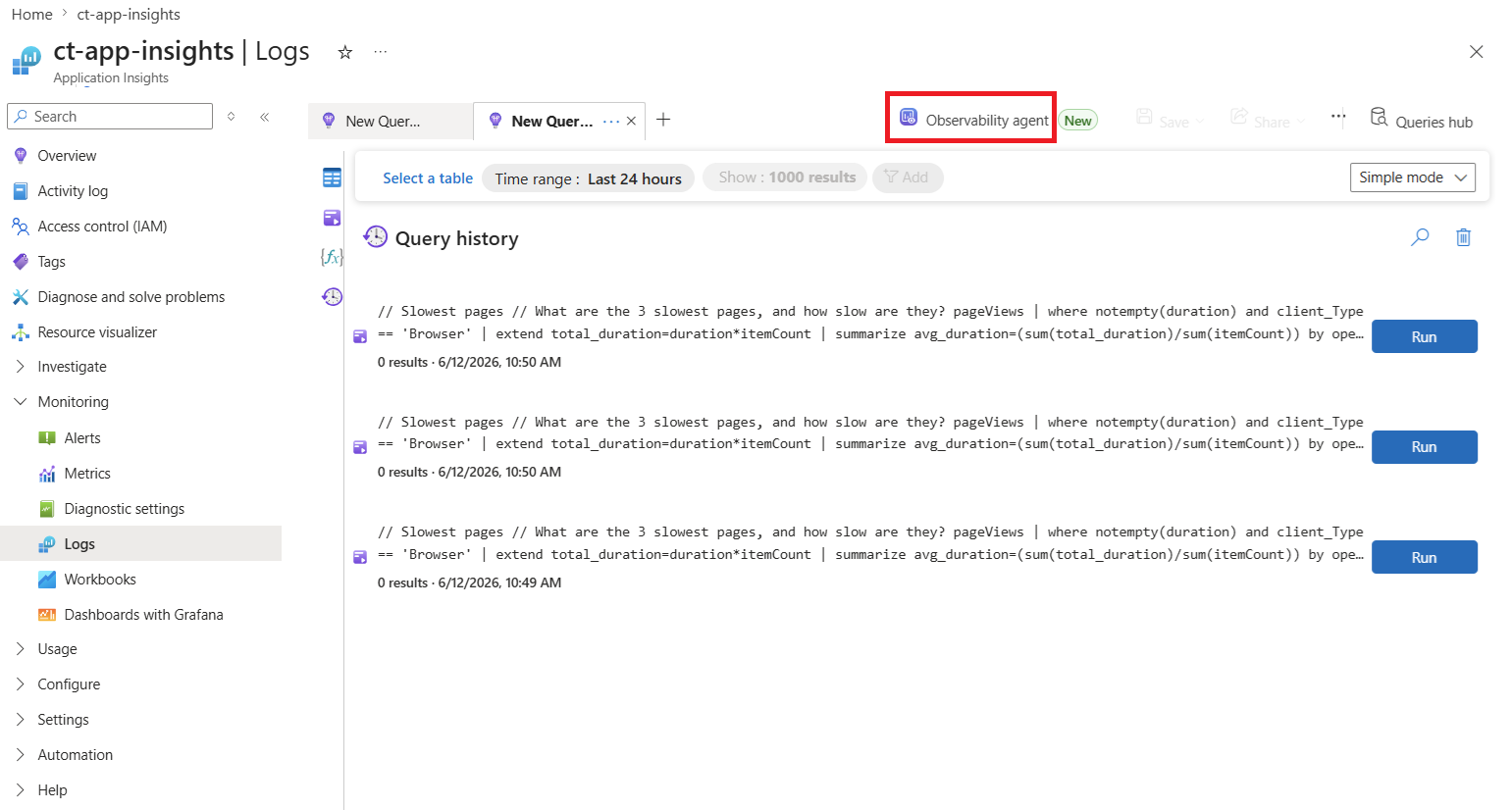Click the Share button
Image resolution: width=1512 pixels, height=810 pixels.
[x=1267, y=120]
